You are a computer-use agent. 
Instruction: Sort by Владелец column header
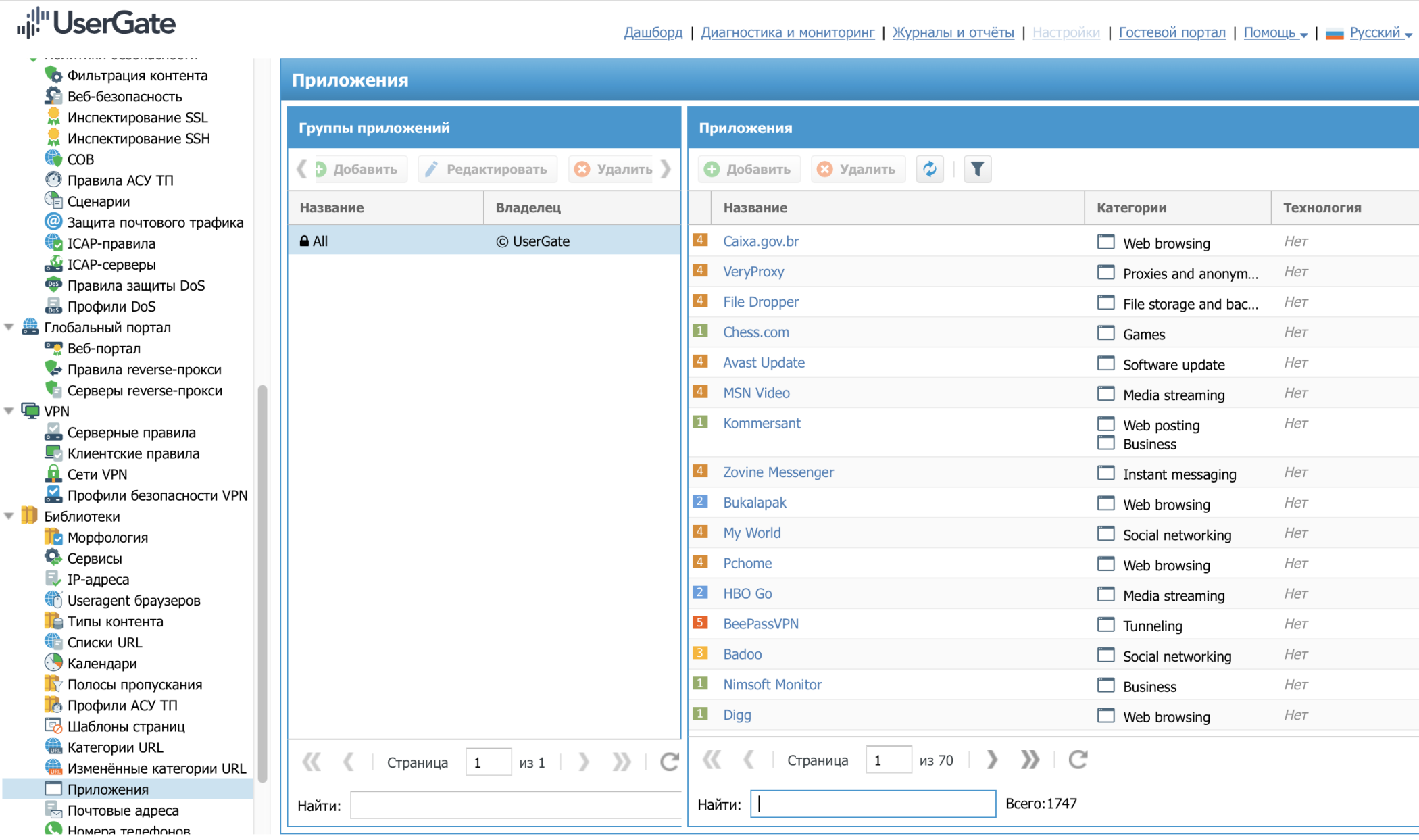[582, 207]
